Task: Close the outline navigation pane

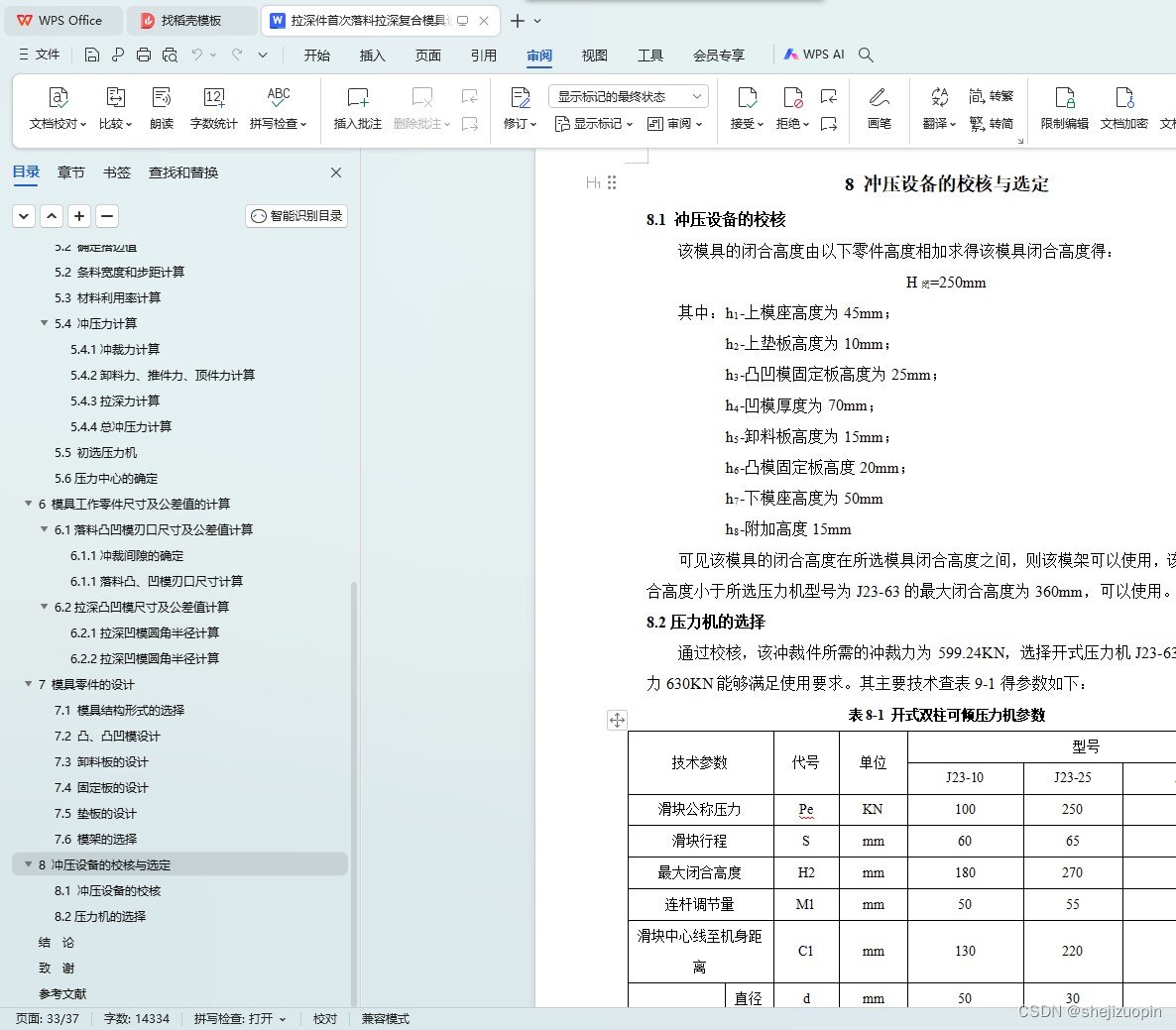Action: pos(336,172)
